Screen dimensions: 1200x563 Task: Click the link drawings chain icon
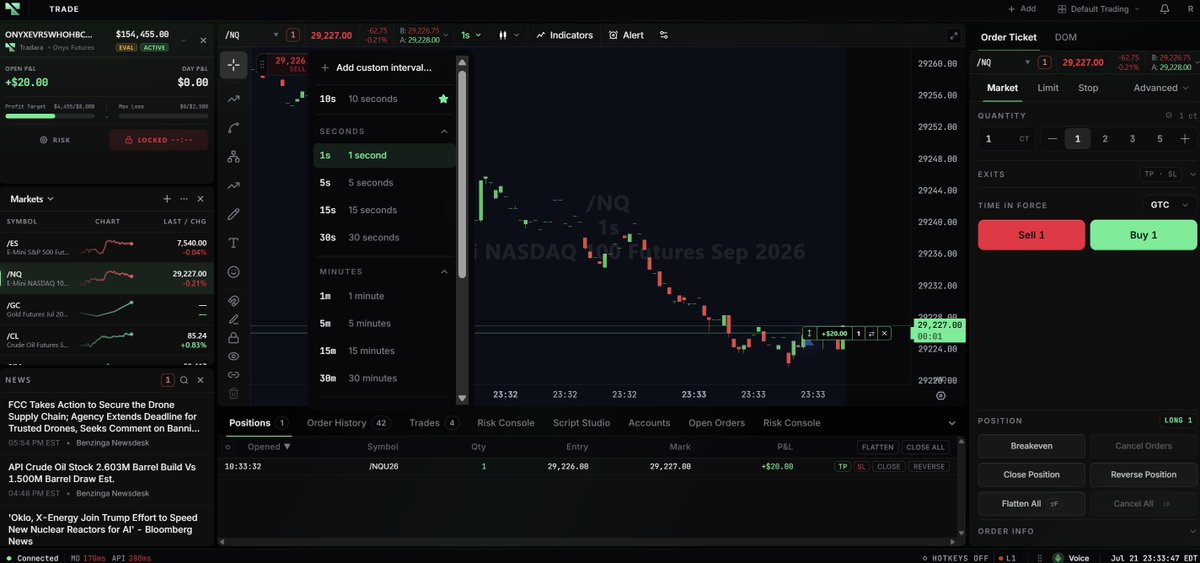click(x=233, y=375)
